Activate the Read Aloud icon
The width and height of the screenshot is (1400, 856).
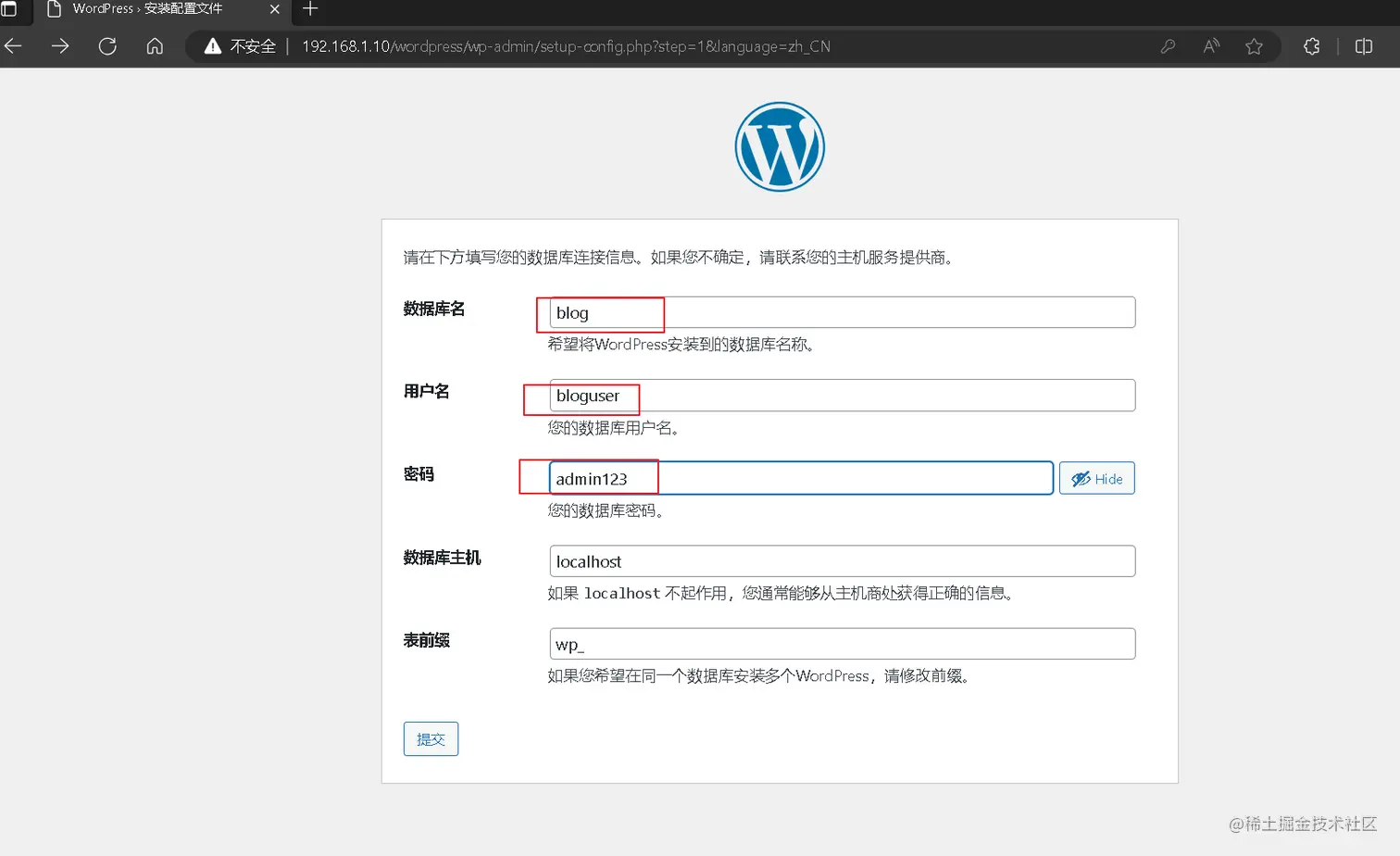1211,46
